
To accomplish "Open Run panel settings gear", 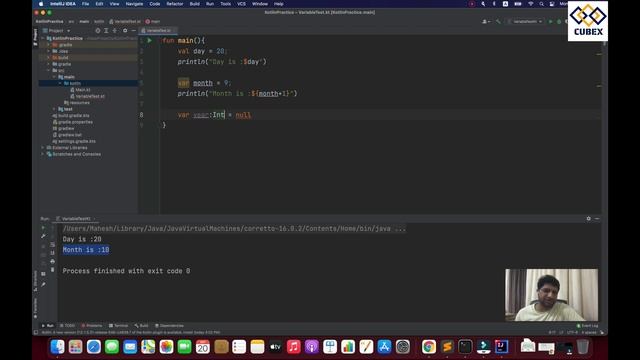I will click(589, 219).
